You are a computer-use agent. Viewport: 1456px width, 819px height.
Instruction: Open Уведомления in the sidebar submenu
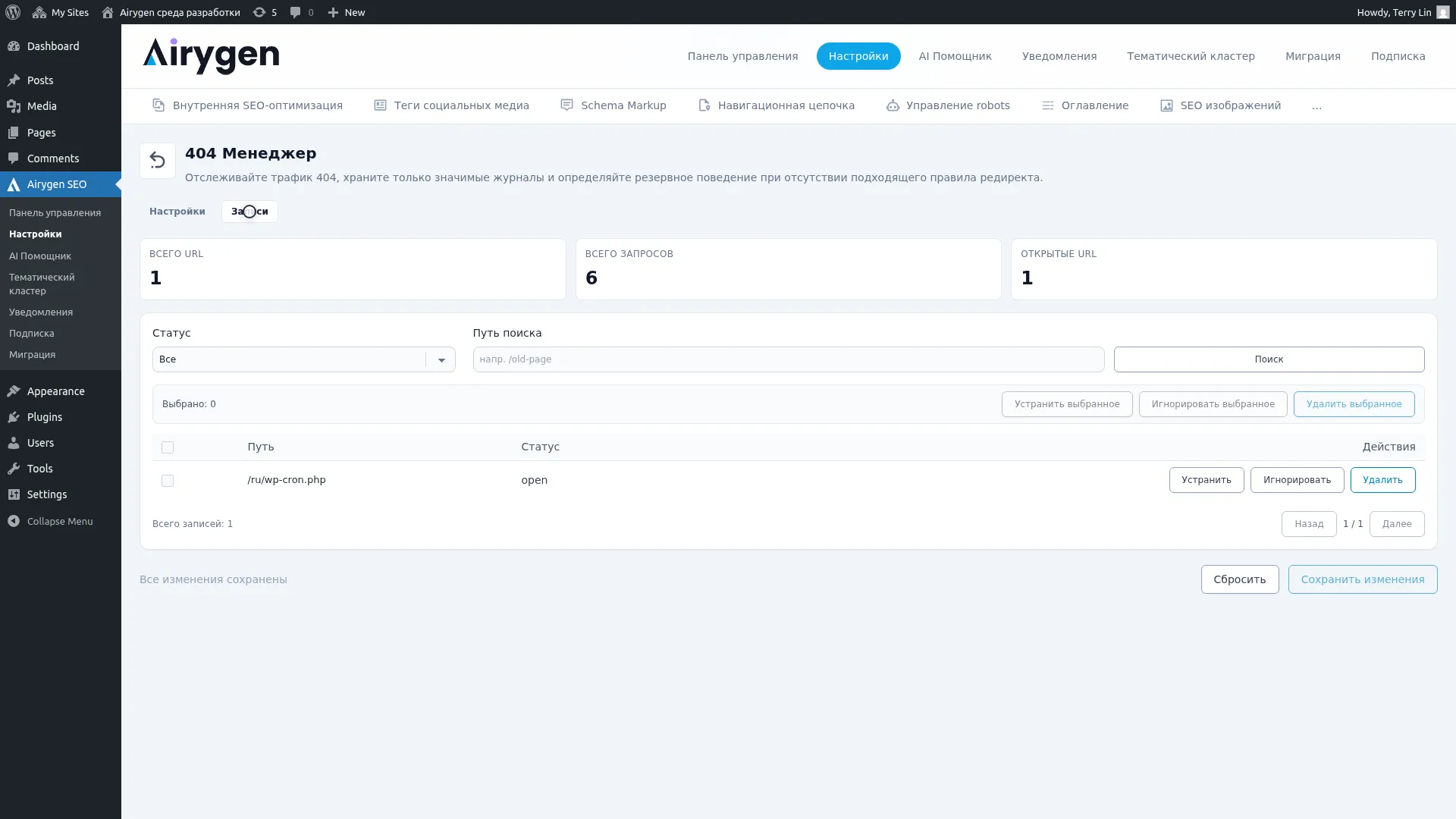[41, 312]
